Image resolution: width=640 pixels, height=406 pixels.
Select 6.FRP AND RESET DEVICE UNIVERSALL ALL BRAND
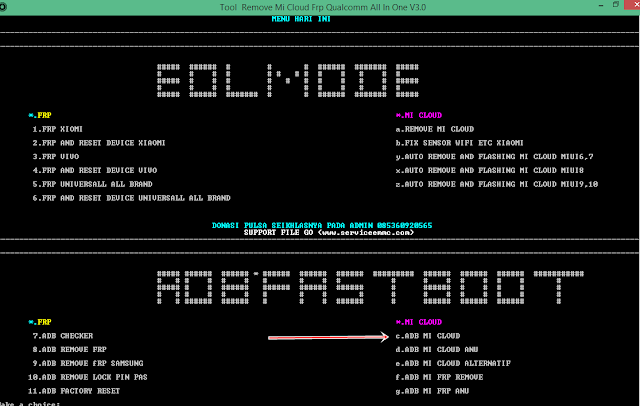click(x=131, y=198)
